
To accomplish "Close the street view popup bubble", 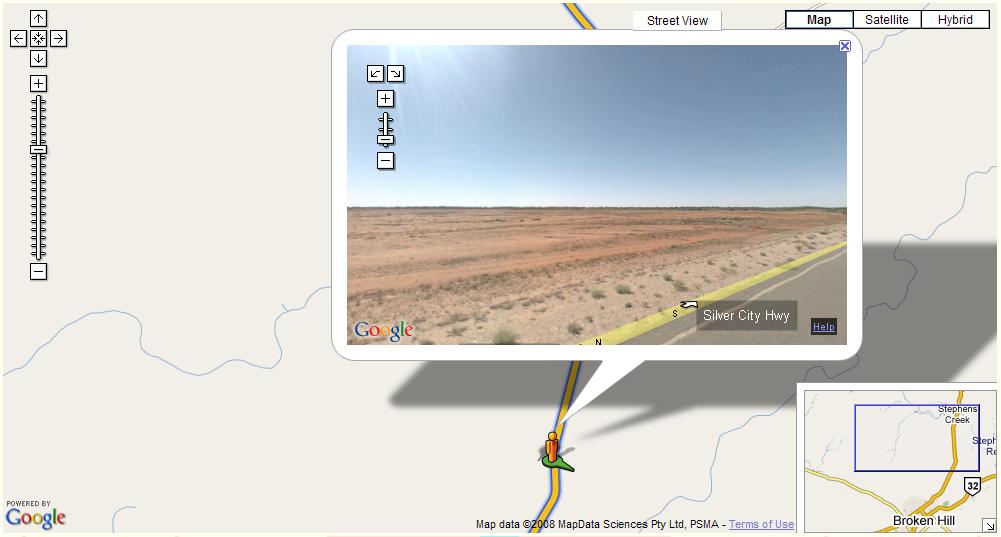I will coord(845,46).
